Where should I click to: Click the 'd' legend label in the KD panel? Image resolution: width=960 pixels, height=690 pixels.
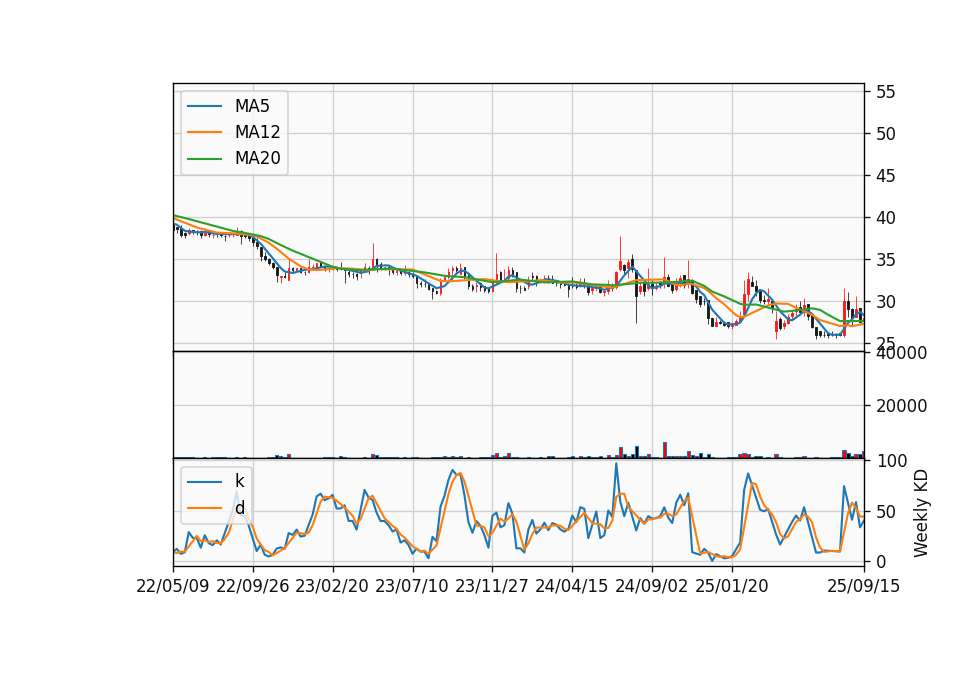239,508
